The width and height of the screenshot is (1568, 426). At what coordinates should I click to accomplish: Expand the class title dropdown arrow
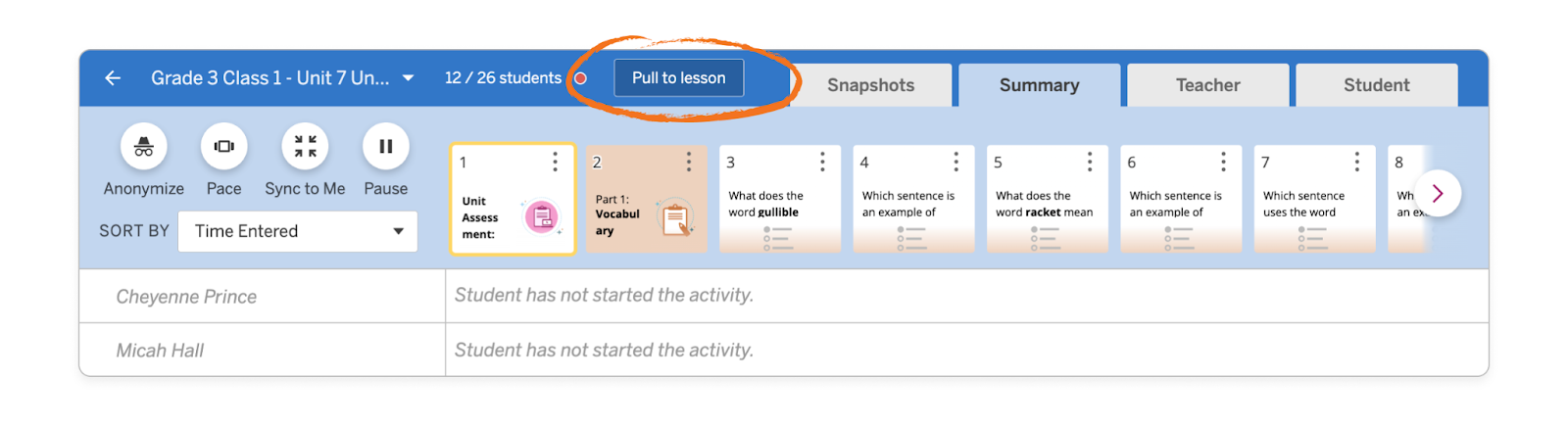point(408,78)
